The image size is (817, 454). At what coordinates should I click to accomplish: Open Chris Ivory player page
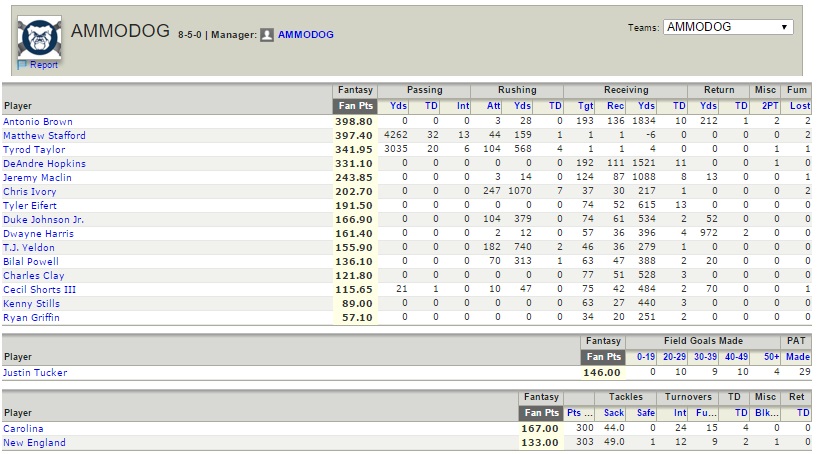pyautogui.click(x=30, y=192)
